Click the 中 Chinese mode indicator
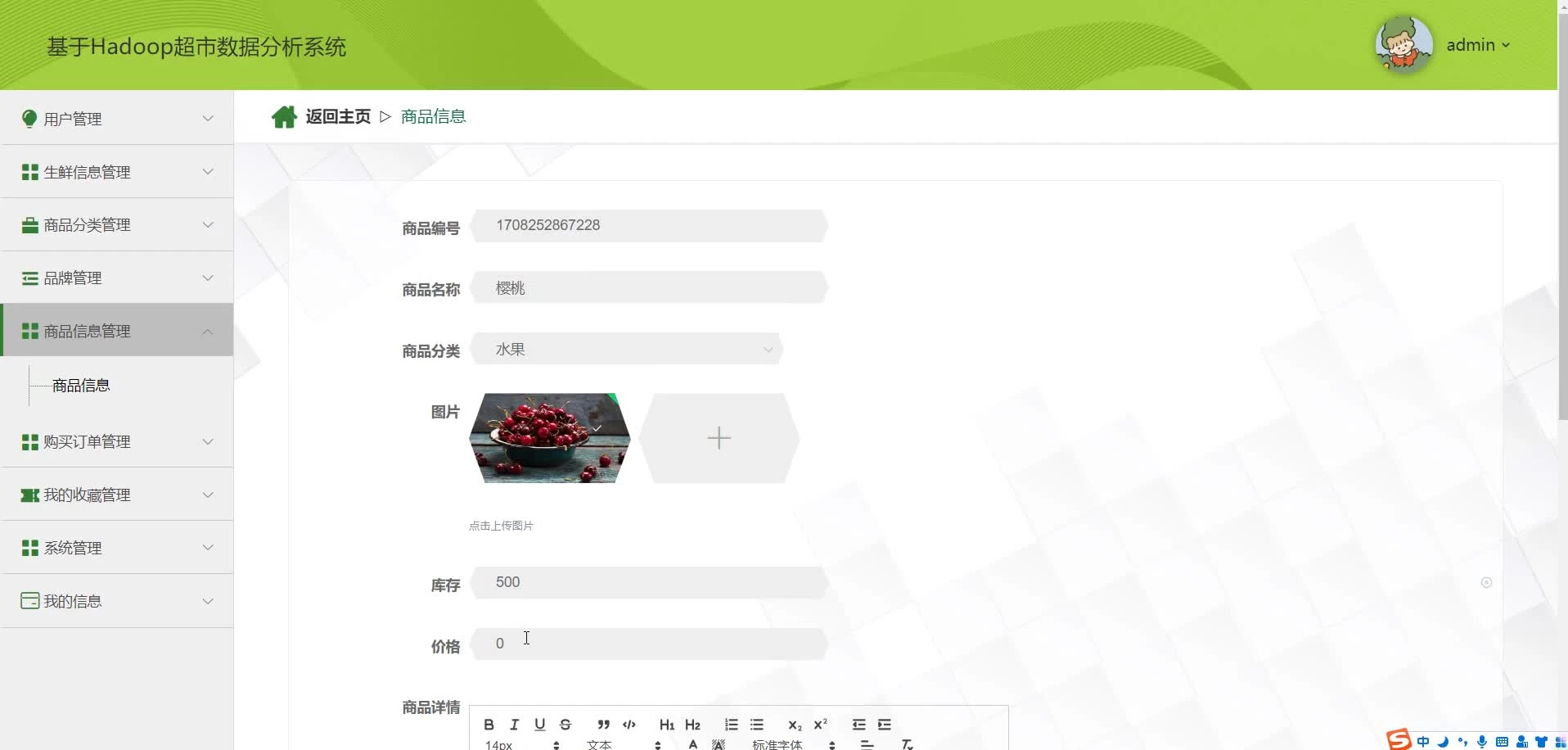The width and height of the screenshot is (1568, 750). [x=1423, y=742]
